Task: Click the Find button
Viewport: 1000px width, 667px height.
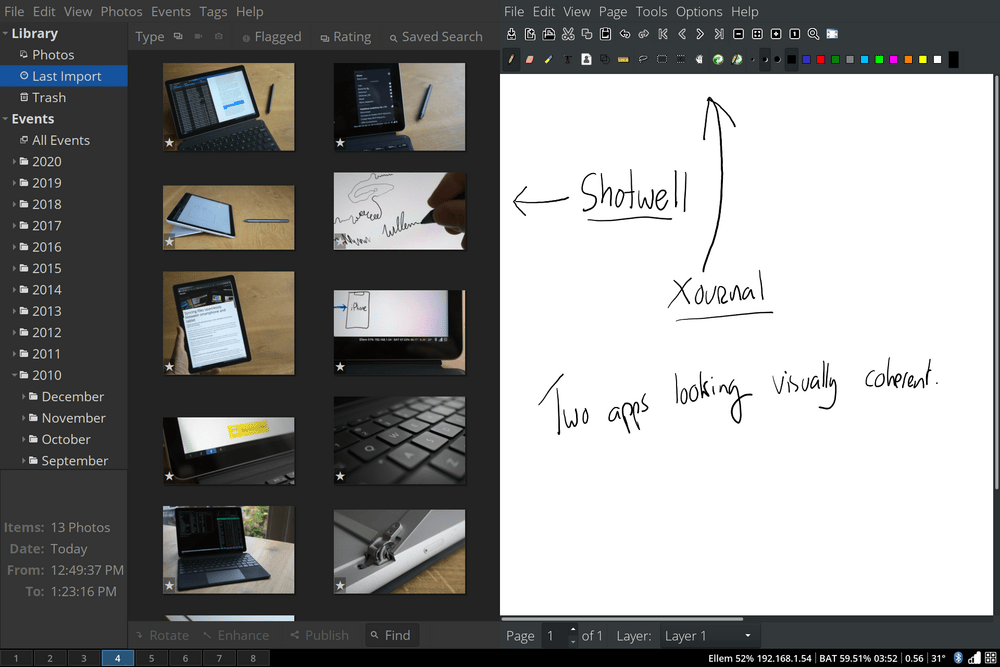Action: (391, 634)
